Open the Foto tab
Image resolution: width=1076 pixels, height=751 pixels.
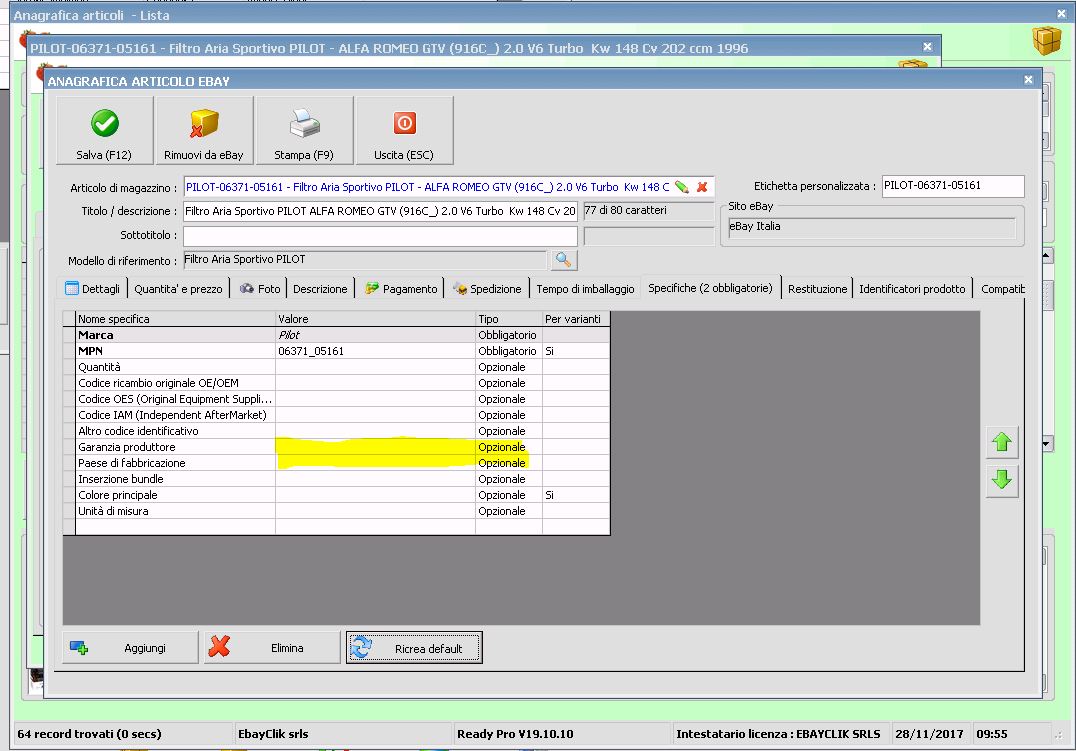261,289
